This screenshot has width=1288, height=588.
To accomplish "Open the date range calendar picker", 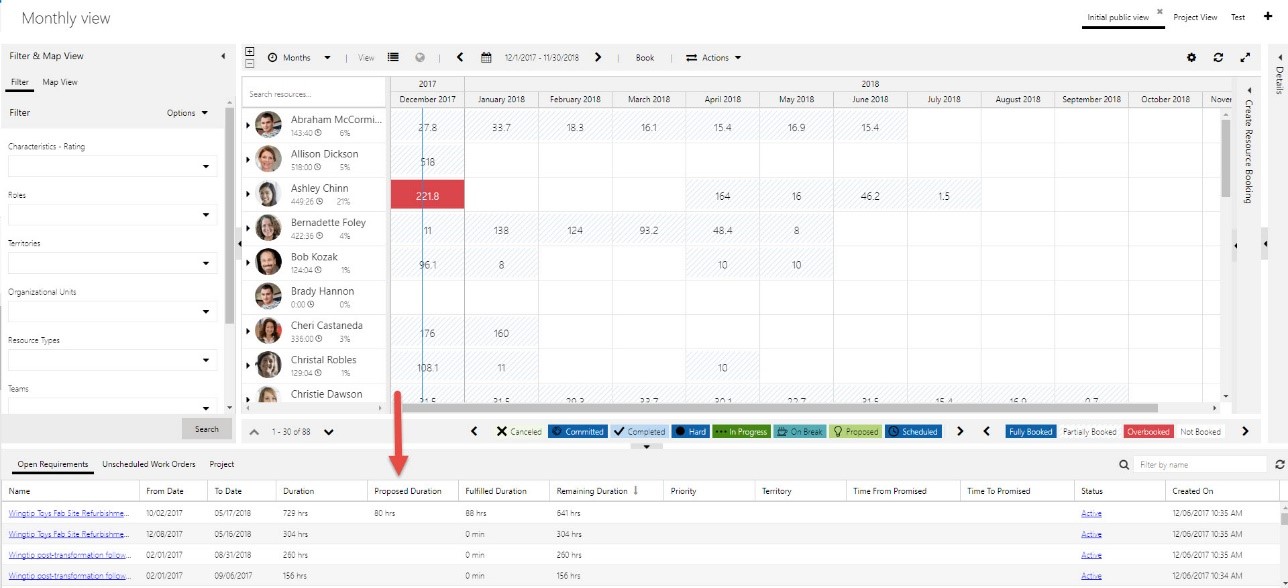I will click(486, 58).
